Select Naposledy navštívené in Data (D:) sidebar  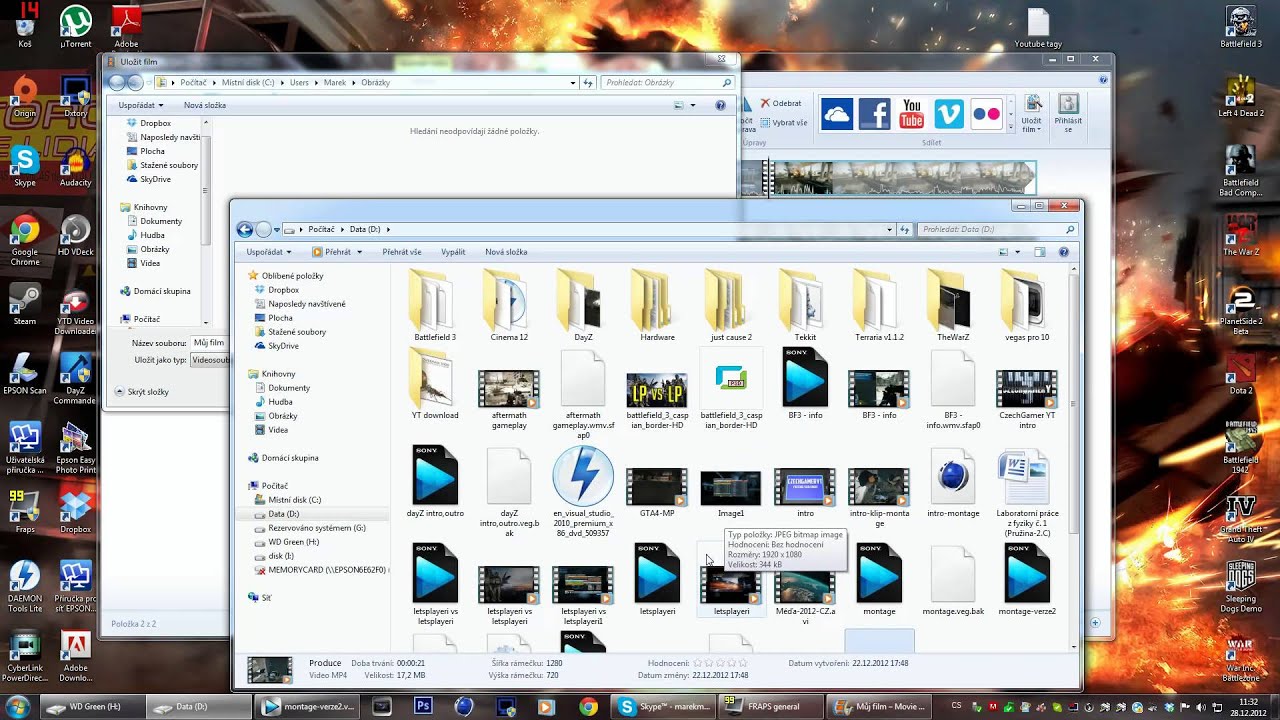[306, 304]
